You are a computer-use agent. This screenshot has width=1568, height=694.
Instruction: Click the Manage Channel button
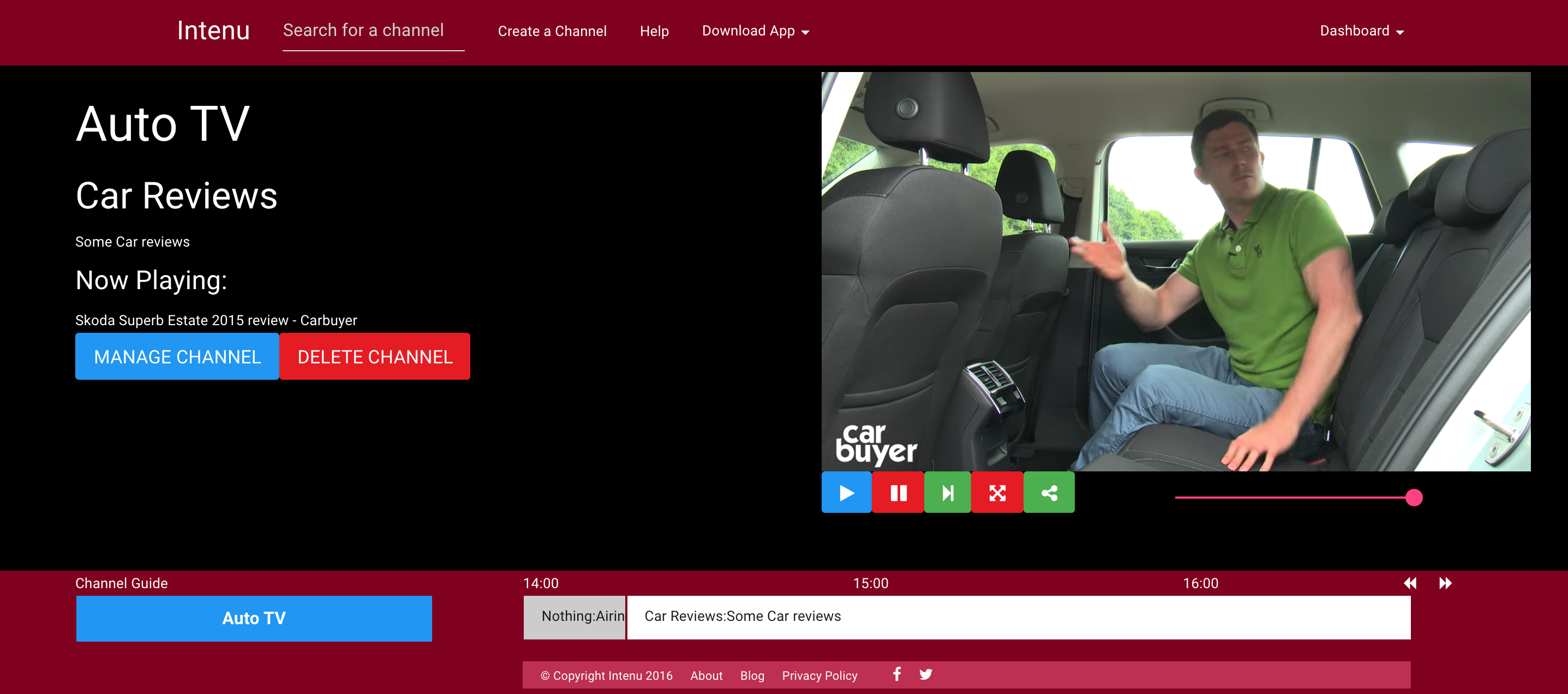(177, 357)
